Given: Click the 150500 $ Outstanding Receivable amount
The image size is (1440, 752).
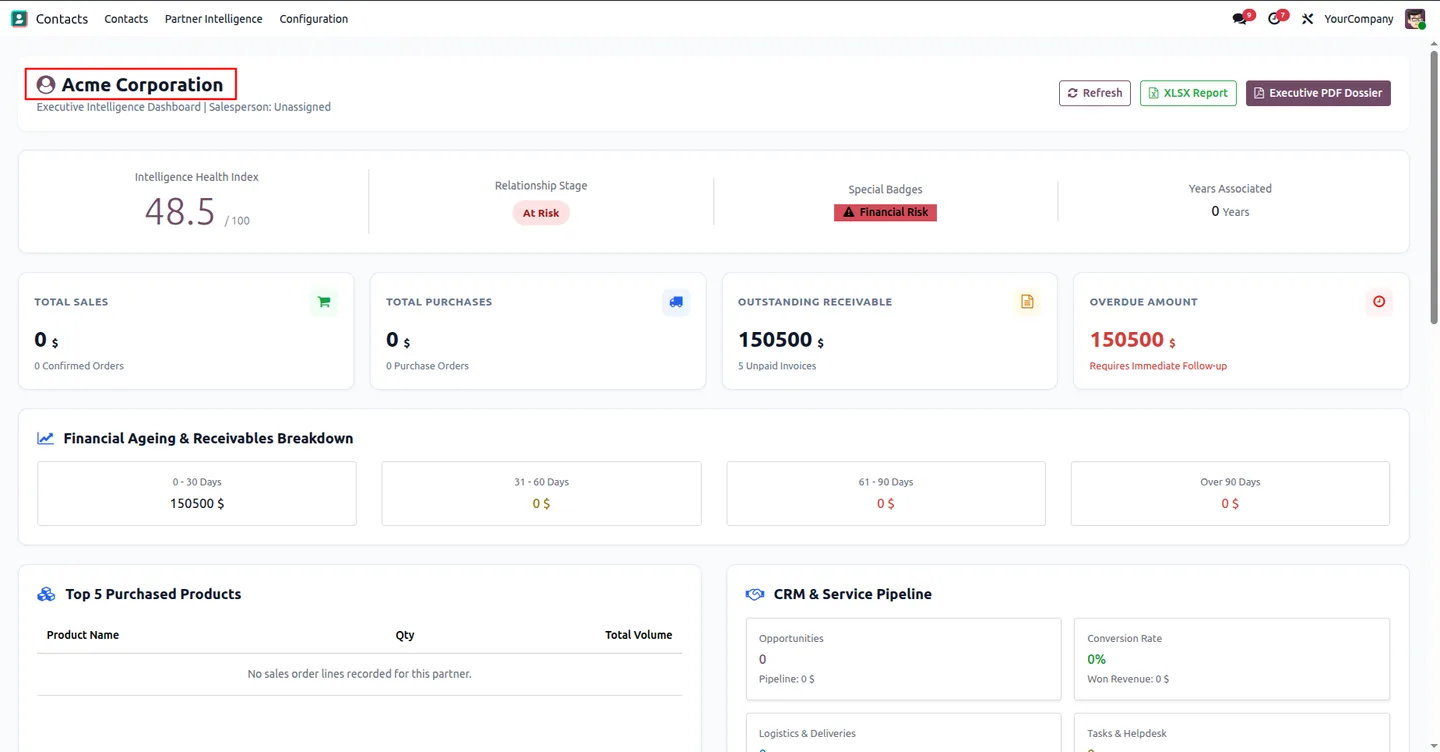Looking at the screenshot, I should coord(781,340).
